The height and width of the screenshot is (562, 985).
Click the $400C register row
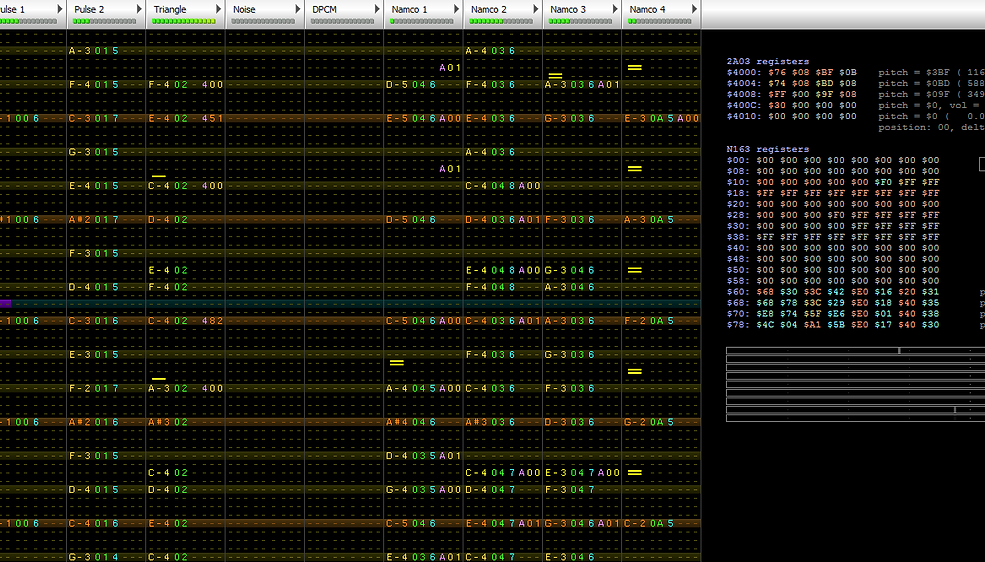pos(792,105)
